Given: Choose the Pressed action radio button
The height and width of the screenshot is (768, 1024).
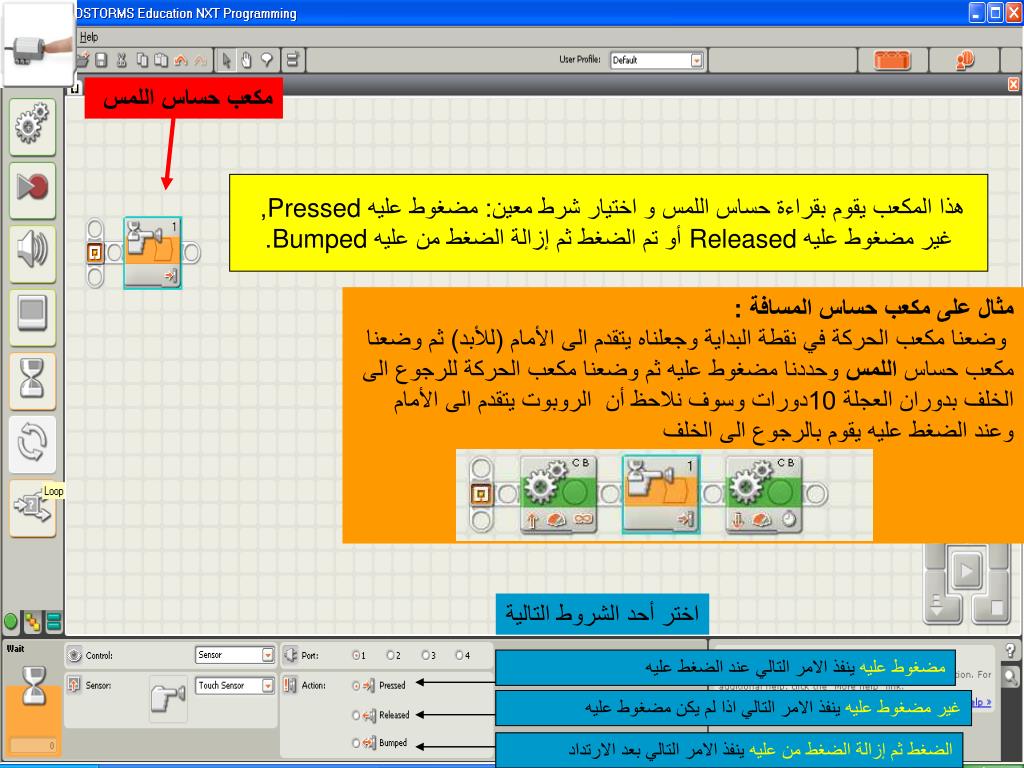Looking at the screenshot, I should click(x=356, y=686).
